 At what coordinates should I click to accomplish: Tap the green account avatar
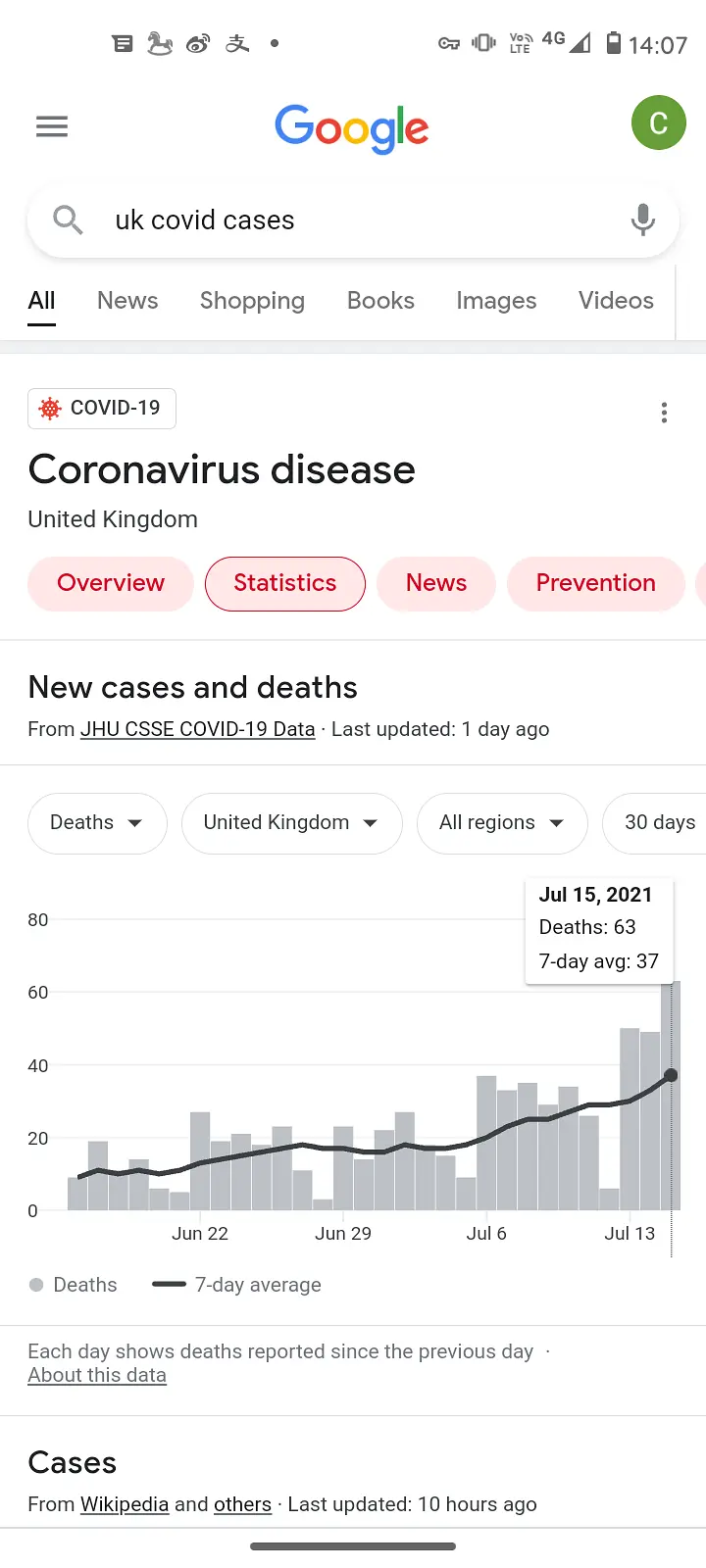tap(658, 123)
